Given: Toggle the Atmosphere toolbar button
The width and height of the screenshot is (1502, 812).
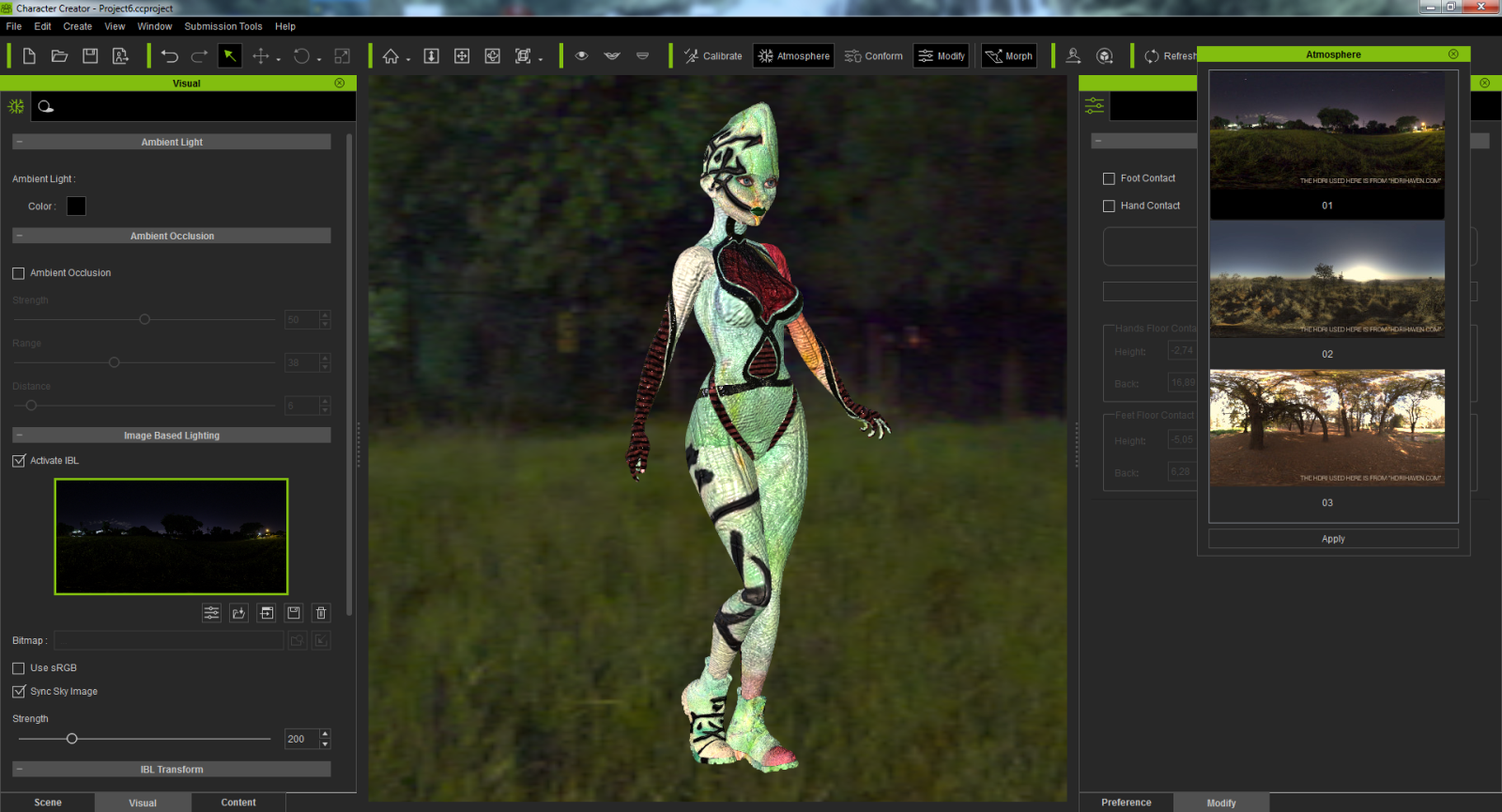Looking at the screenshot, I should [x=793, y=56].
